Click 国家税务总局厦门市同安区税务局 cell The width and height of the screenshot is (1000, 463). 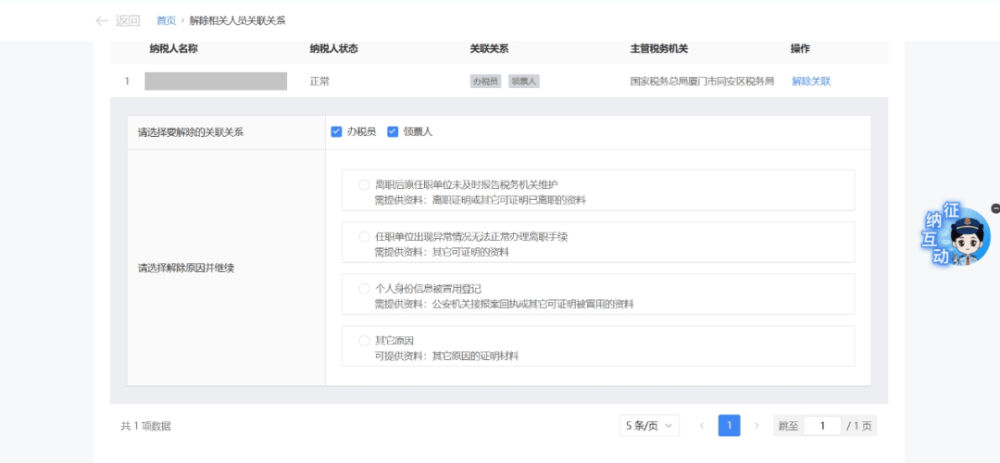click(x=702, y=81)
